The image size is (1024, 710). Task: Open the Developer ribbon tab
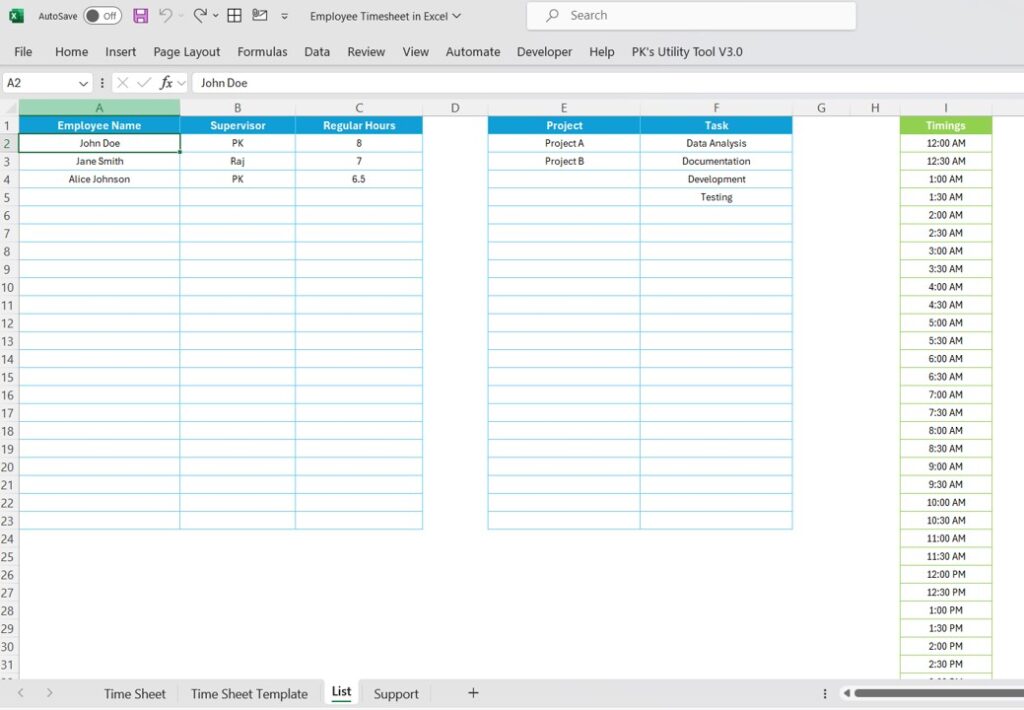point(544,52)
